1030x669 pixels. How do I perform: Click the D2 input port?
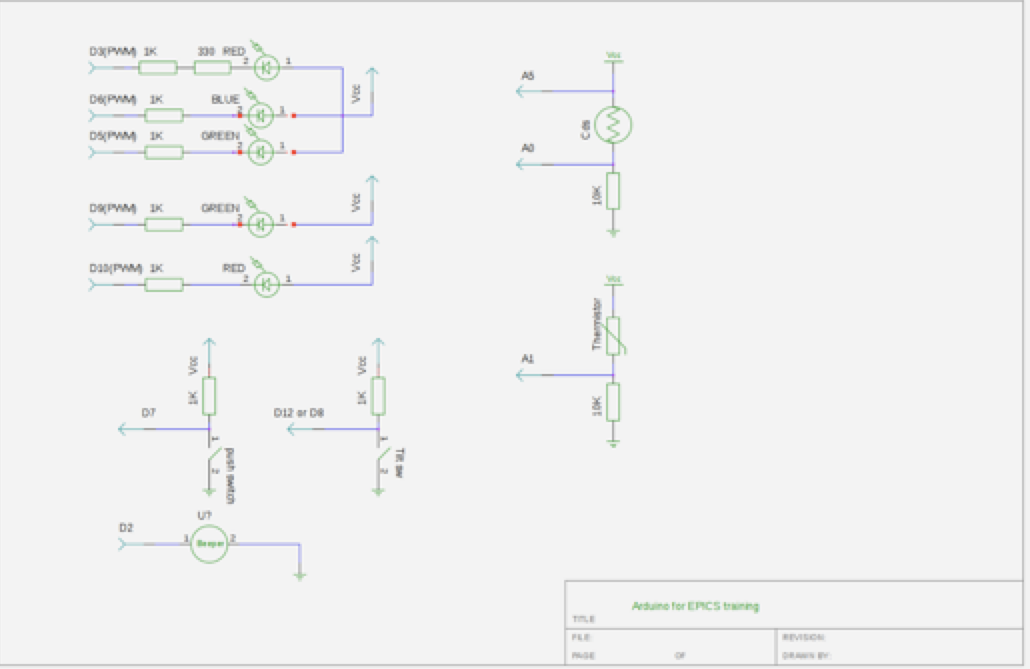tap(125, 544)
